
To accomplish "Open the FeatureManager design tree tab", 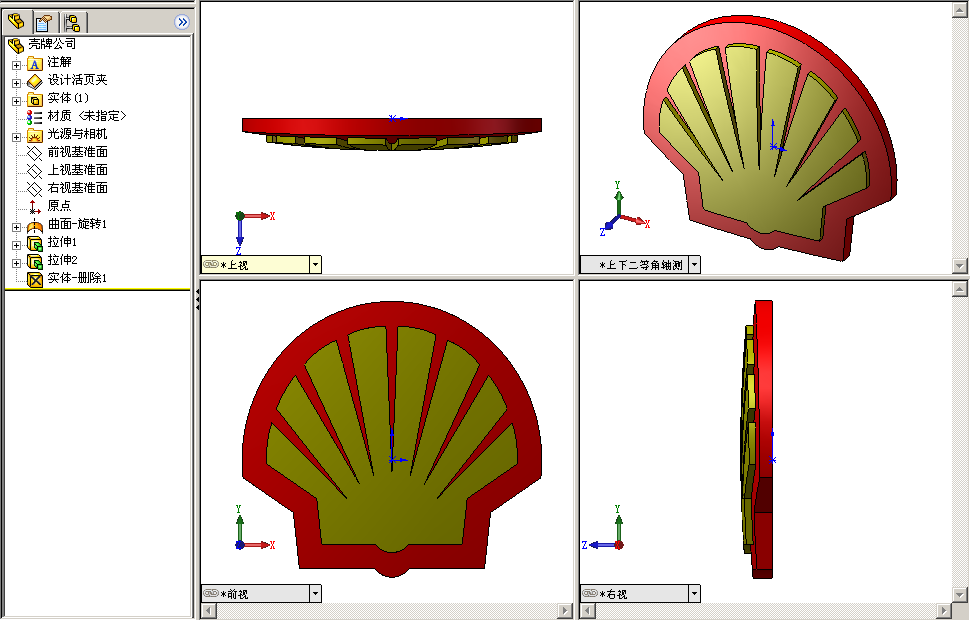I will [16, 22].
